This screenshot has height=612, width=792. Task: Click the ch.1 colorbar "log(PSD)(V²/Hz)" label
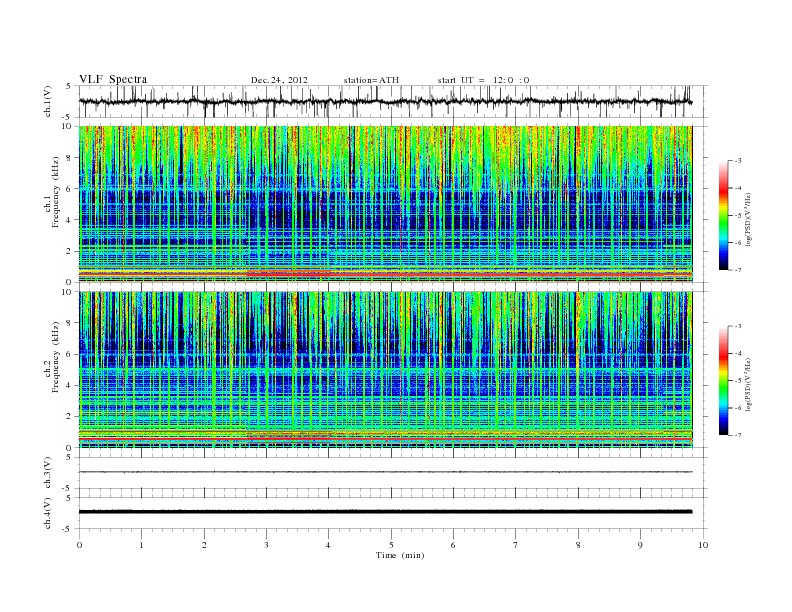[748, 220]
